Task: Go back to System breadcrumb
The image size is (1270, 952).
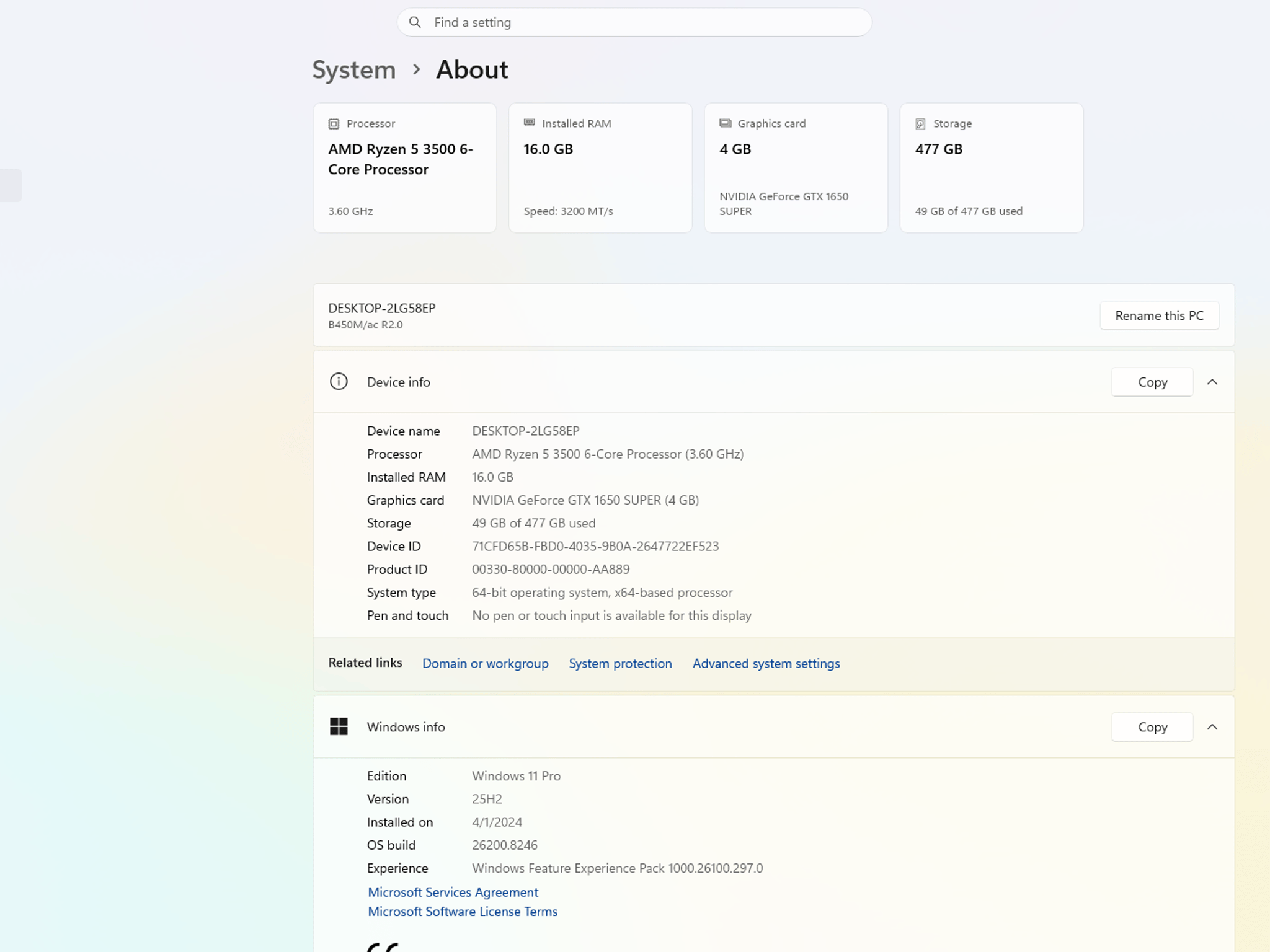Action: [x=353, y=69]
